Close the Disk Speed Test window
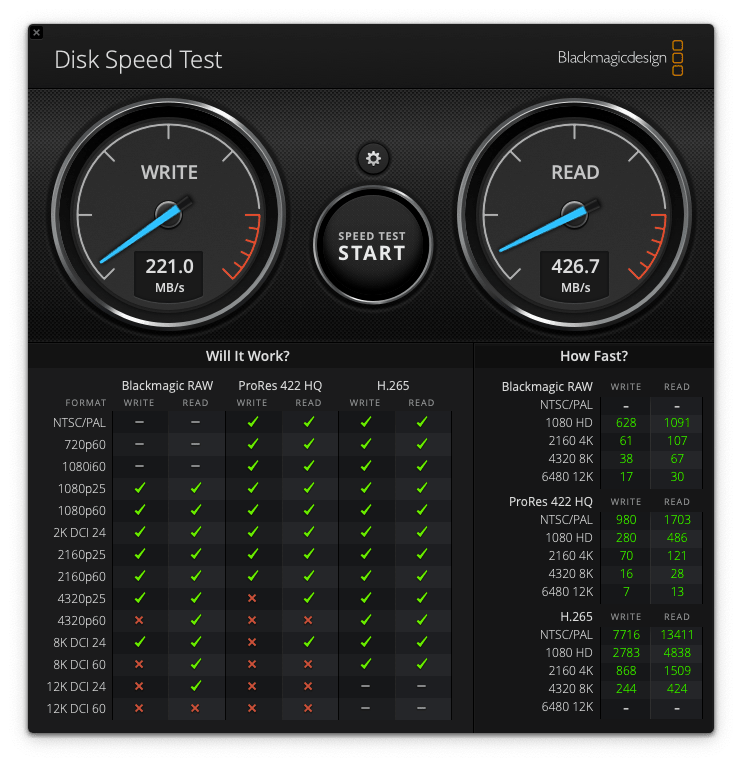Screen dimensions: 742x765 point(37,33)
